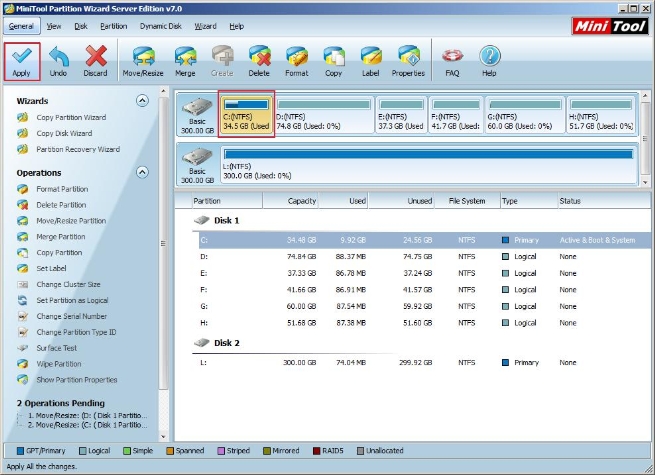Choose Delete Partition operation

(61, 205)
